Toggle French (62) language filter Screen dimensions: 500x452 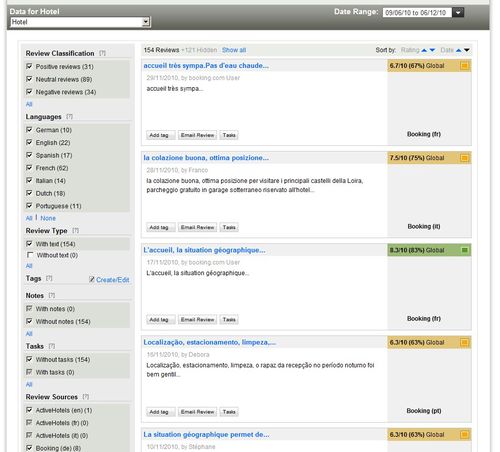(x=29, y=168)
